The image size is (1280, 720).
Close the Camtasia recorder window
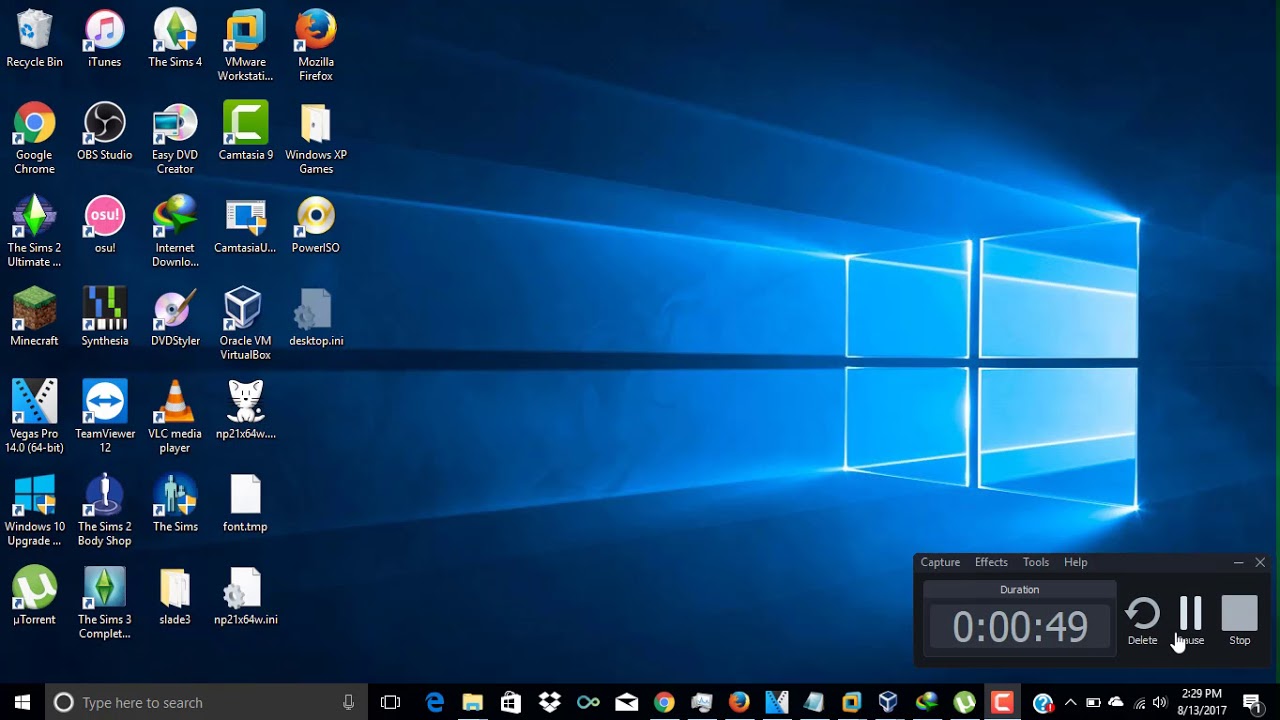point(1260,562)
